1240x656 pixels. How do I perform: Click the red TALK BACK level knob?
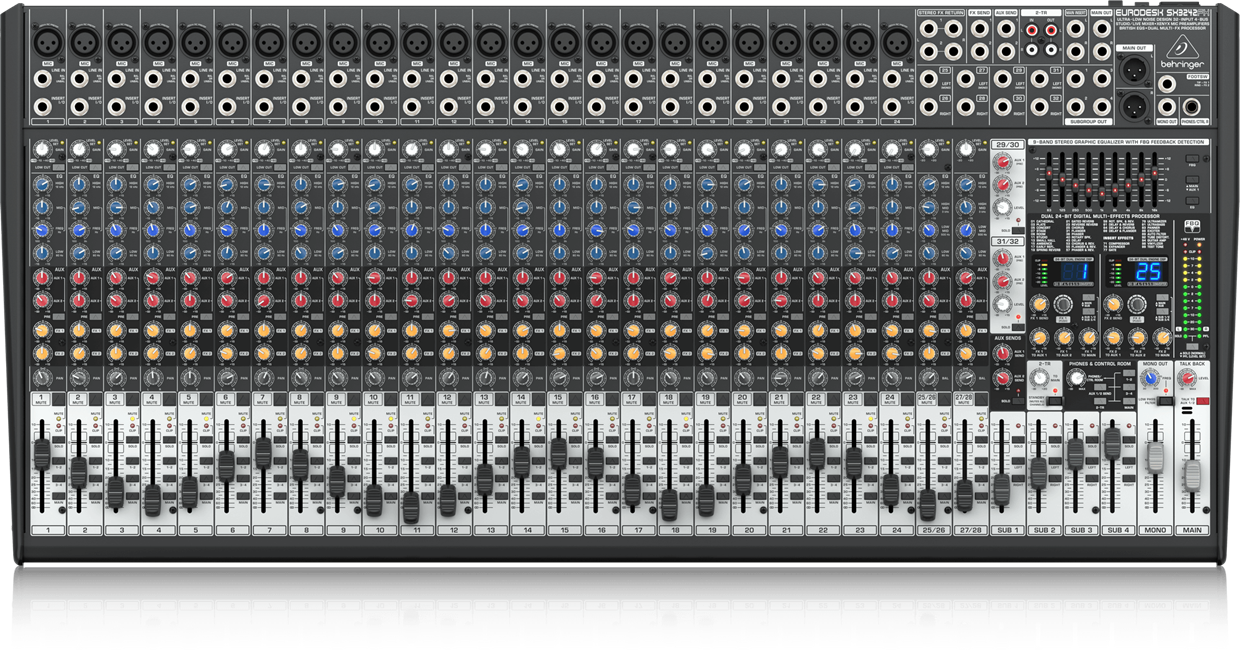click(1187, 378)
